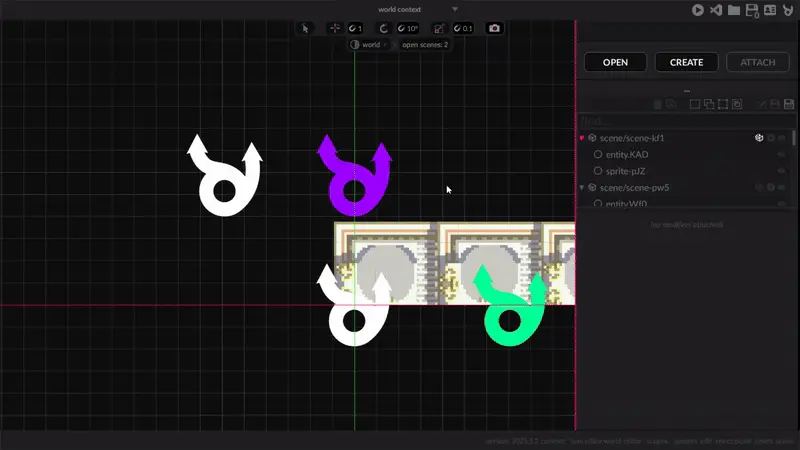Select the pointer tool in viewport toolbar
The image size is (800, 450).
coord(305,28)
